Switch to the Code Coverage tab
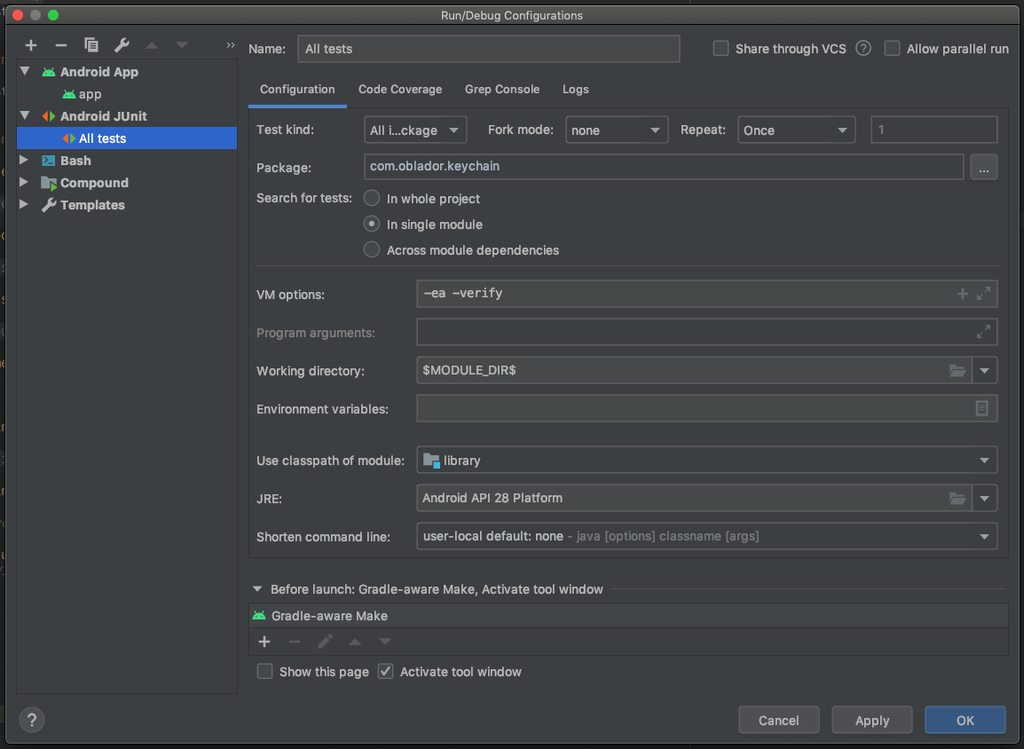 pos(400,89)
